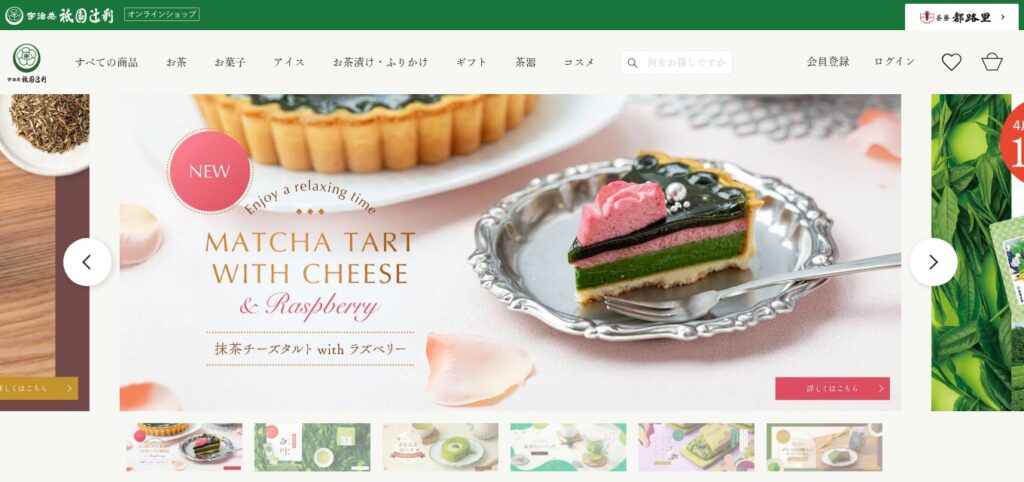Select the last carousel thumbnail
1024x482 pixels.
click(x=824, y=447)
